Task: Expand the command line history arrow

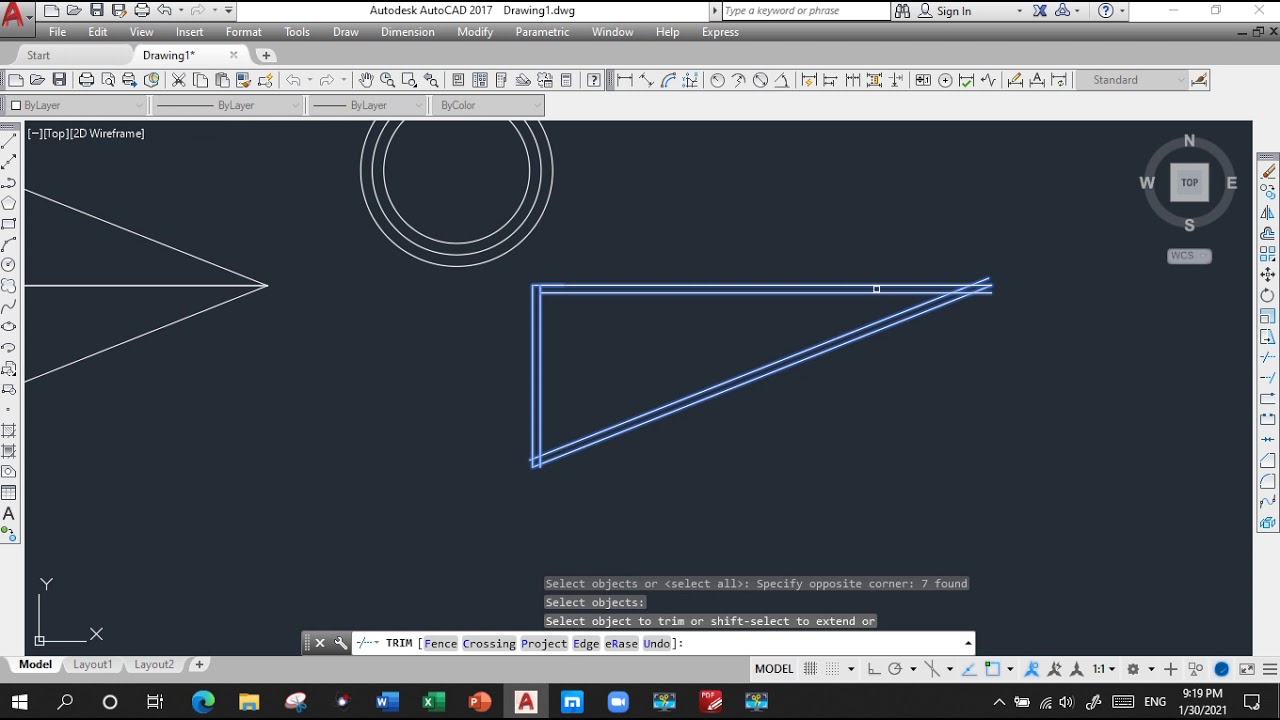Action: [968, 643]
